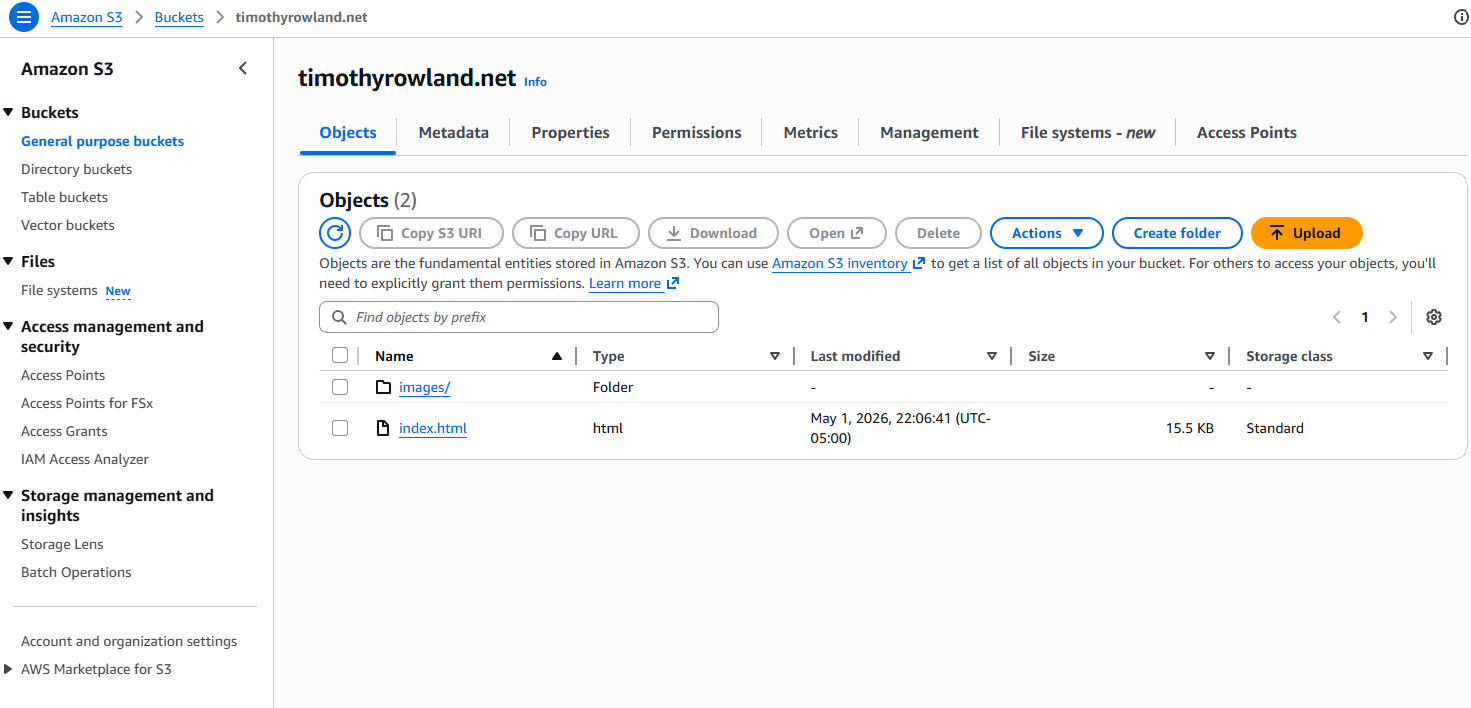Go to previous page arrow in pagination
Viewport: 1471px width, 708px height.
coord(1337,317)
